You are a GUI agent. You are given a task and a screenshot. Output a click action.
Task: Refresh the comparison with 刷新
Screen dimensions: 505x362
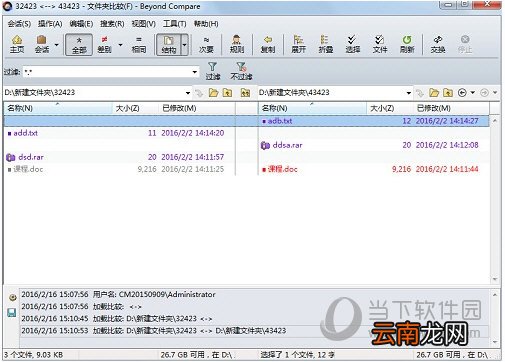coord(407,44)
